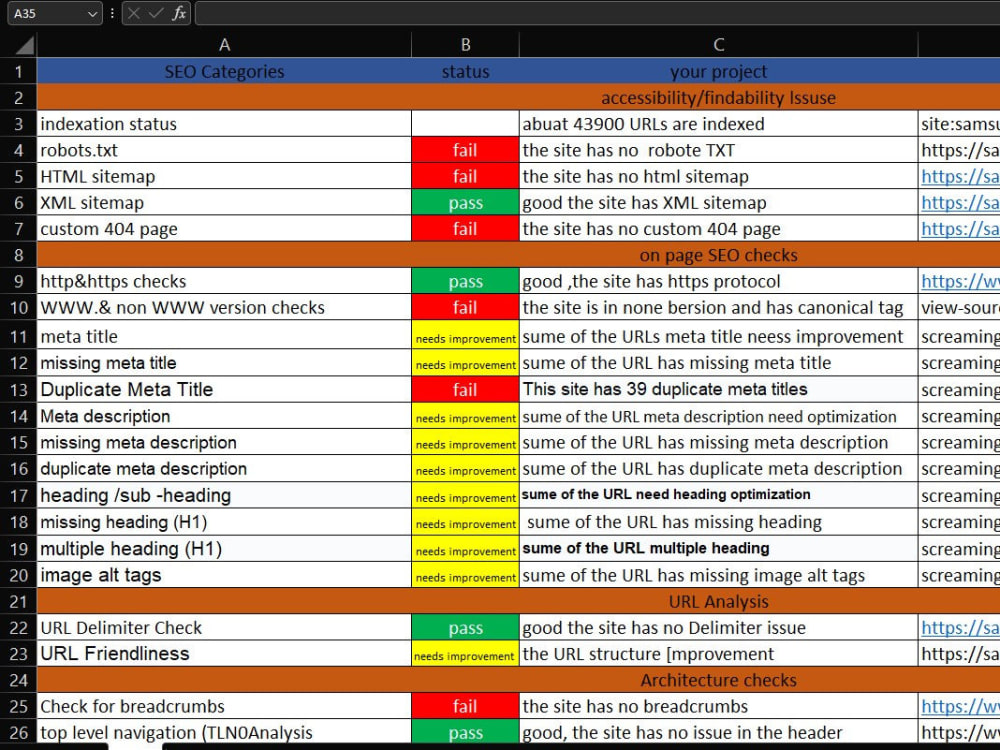Select the 'image alt tags' cell

[x=224, y=575]
